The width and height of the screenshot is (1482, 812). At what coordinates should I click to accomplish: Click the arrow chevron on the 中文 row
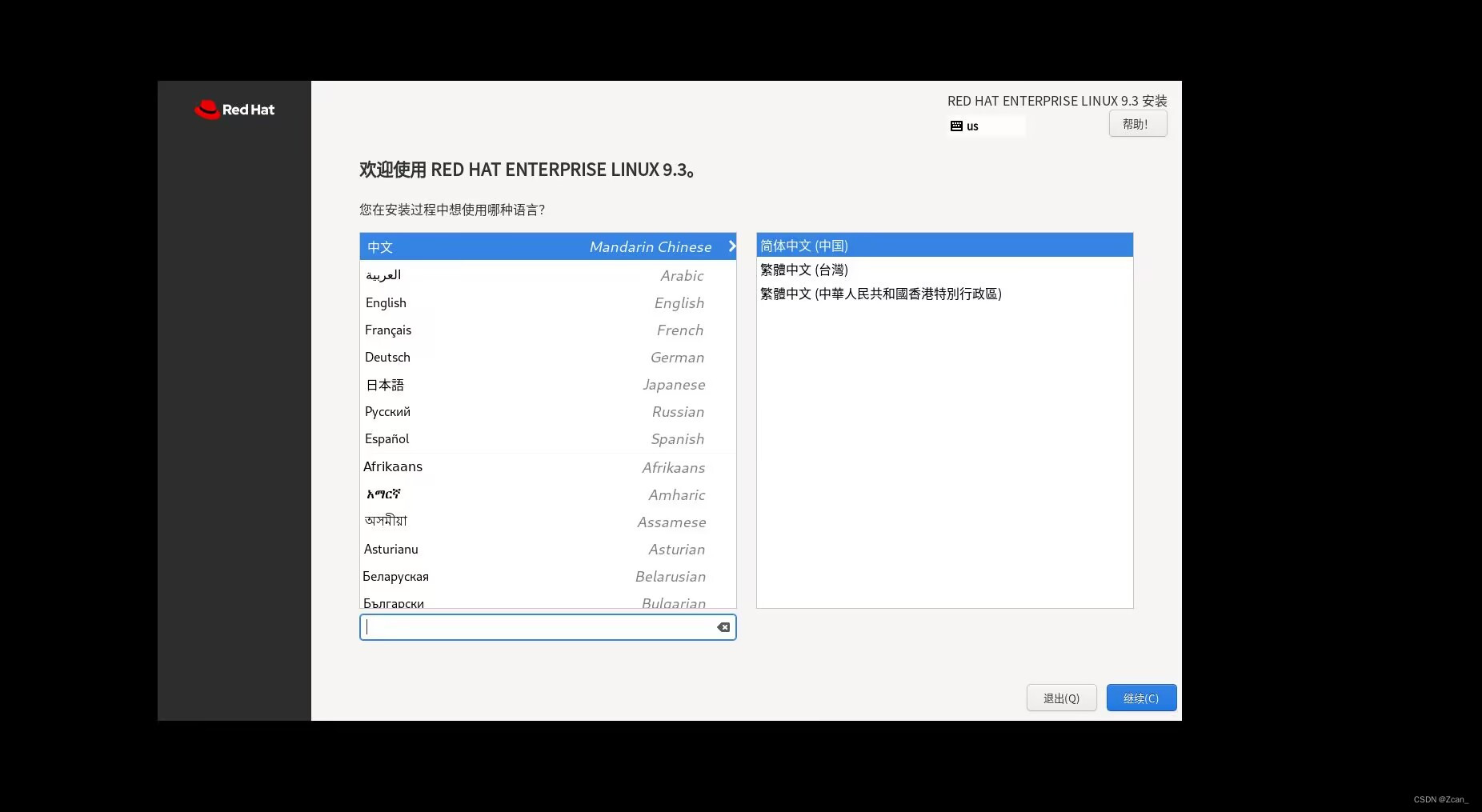(x=731, y=246)
